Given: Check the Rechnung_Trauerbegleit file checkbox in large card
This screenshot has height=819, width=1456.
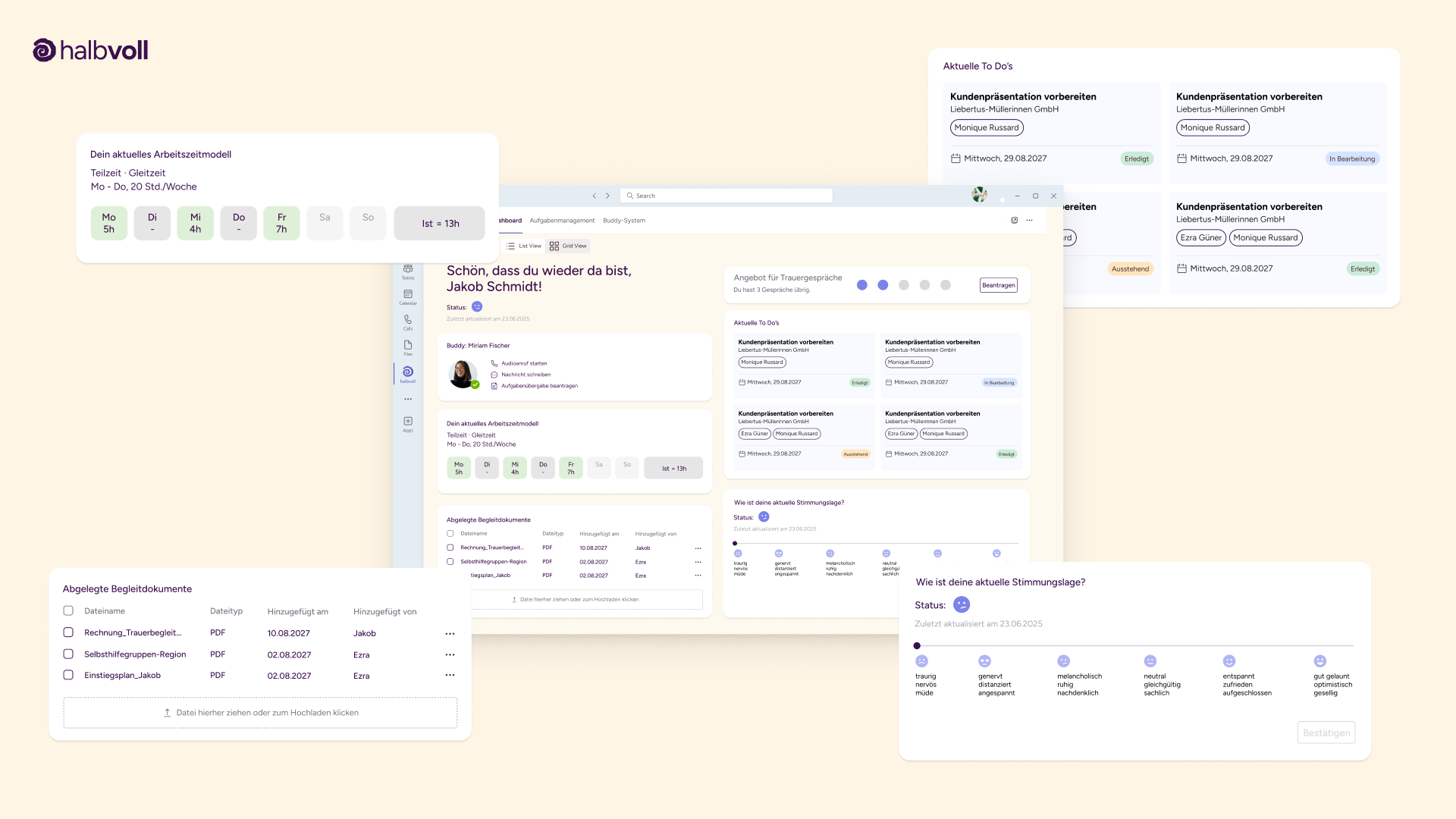Looking at the screenshot, I should (x=68, y=632).
